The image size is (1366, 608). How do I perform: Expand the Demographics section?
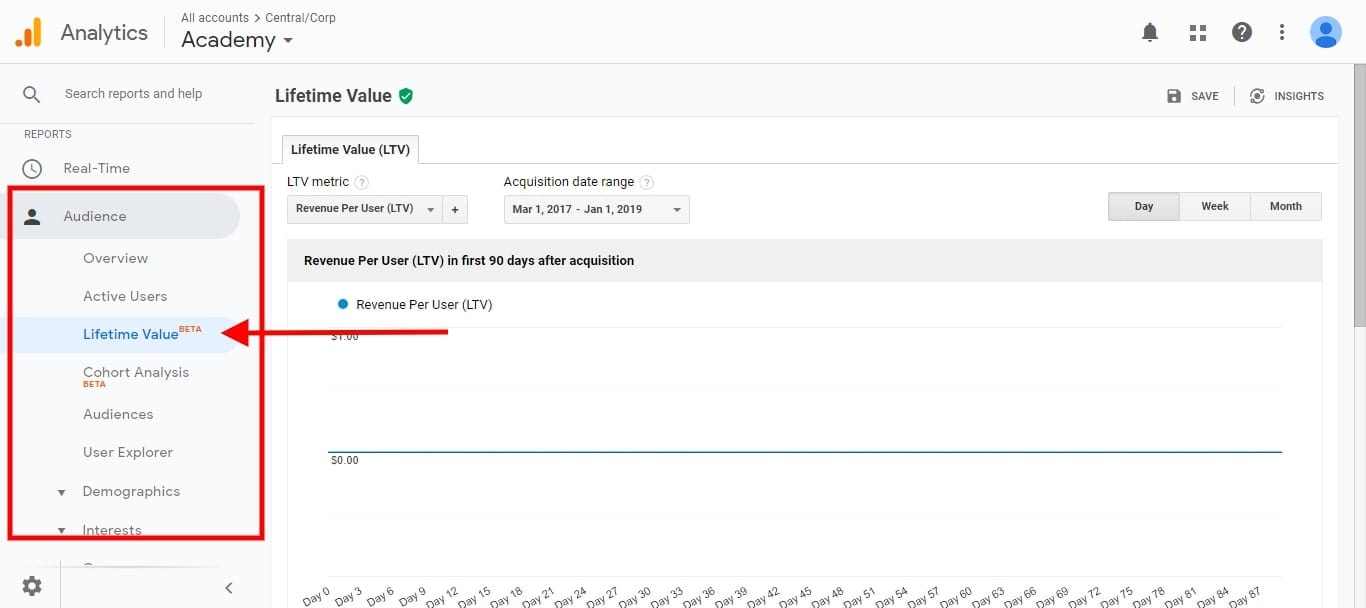coord(130,492)
